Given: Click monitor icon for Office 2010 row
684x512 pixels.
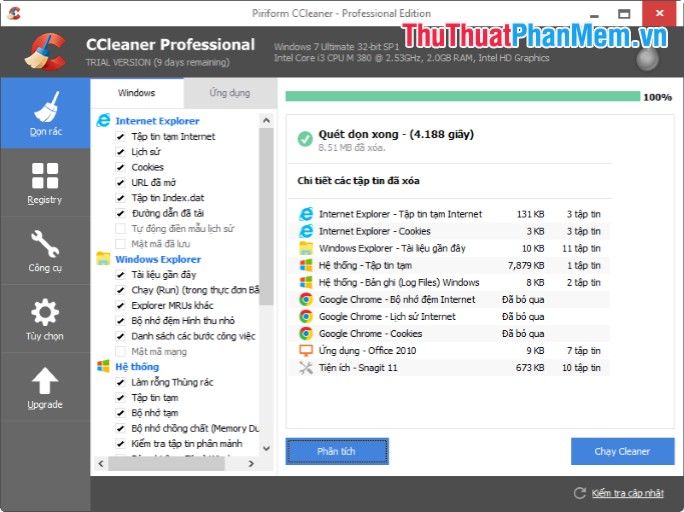Looking at the screenshot, I should coord(306,350).
